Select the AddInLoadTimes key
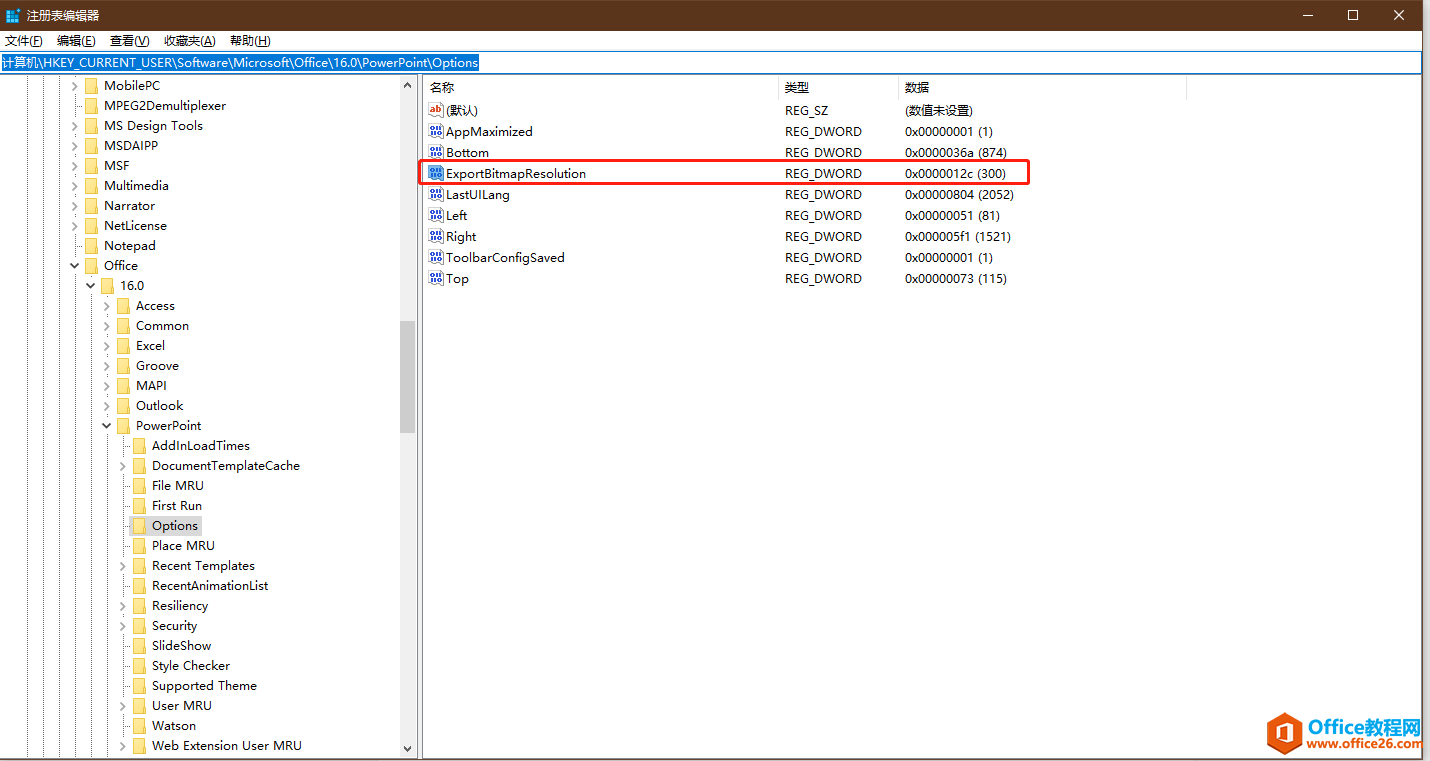This screenshot has height=761, width=1430. click(201, 445)
